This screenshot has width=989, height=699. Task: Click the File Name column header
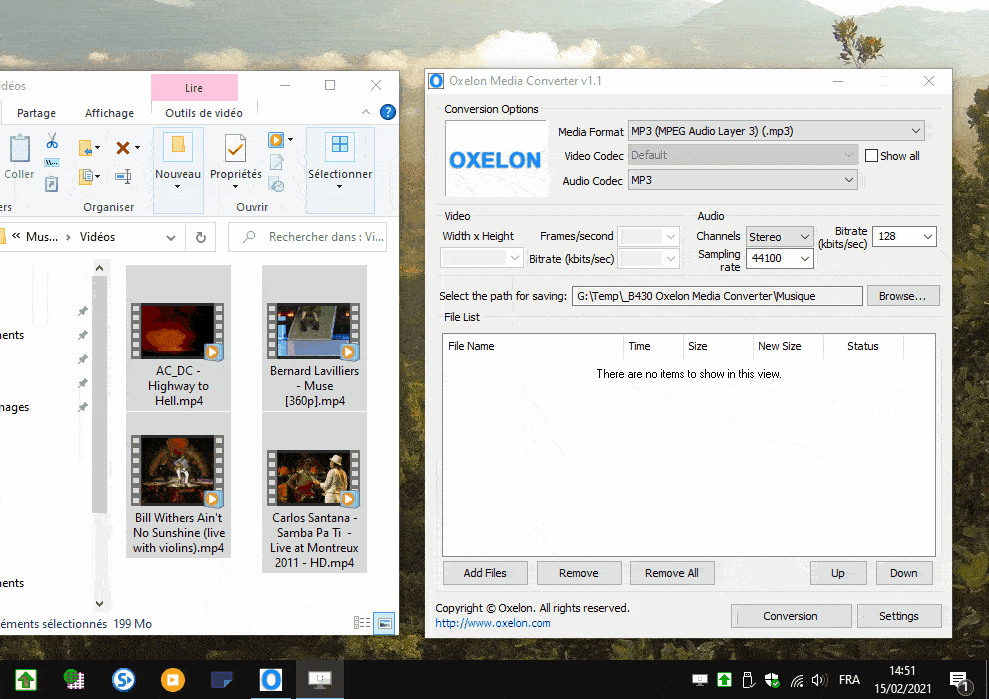coord(533,346)
